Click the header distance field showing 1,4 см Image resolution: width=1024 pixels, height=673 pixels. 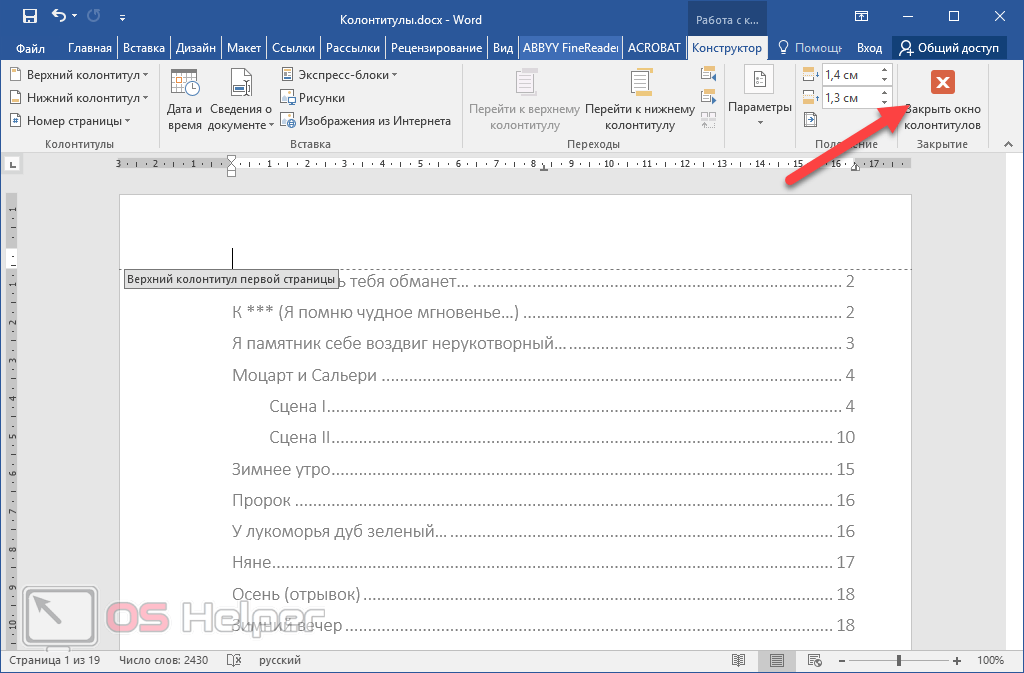[848, 75]
